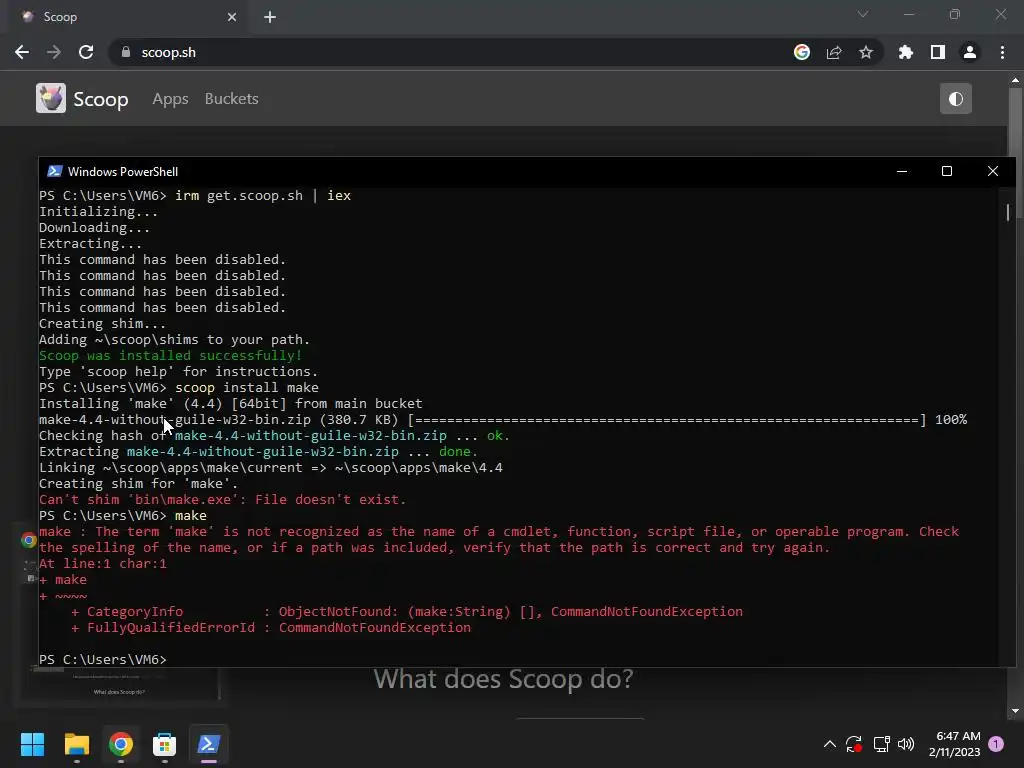
Task: Click the 'irm get.scoop.sh | iex' command
Action: click(x=263, y=195)
